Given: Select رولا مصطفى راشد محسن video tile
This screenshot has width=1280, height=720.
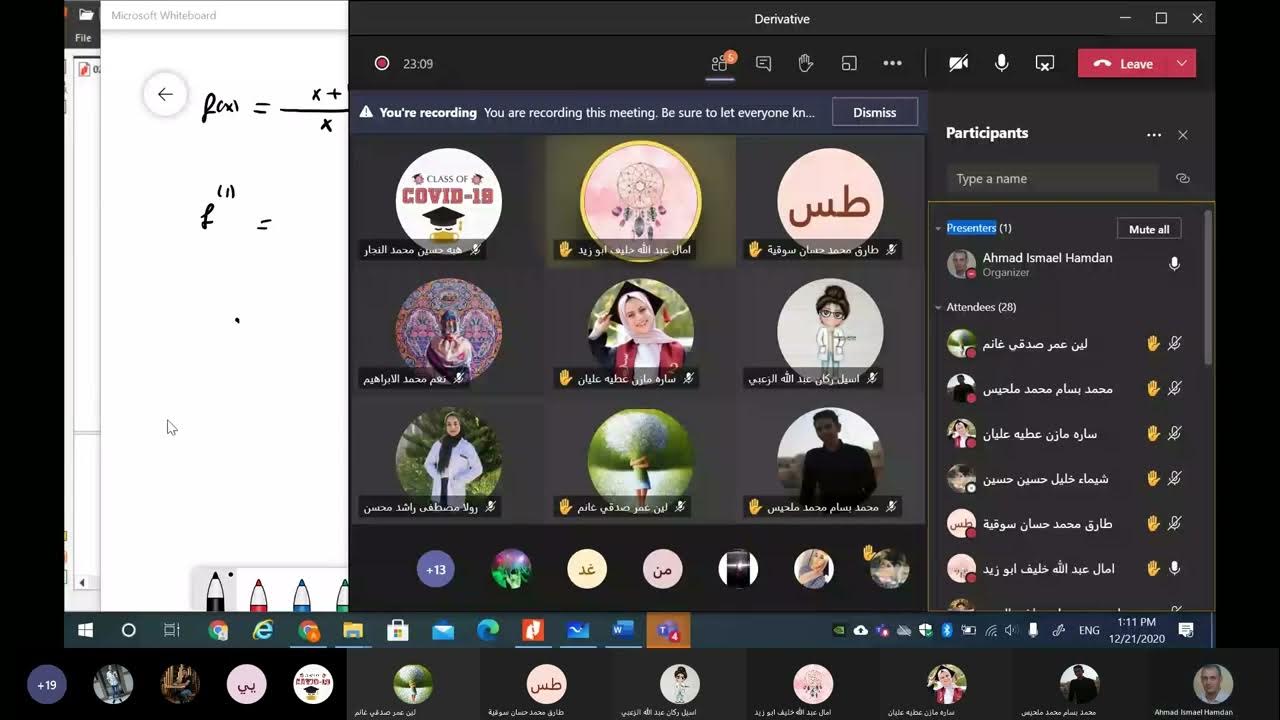Looking at the screenshot, I should (x=448, y=460).
